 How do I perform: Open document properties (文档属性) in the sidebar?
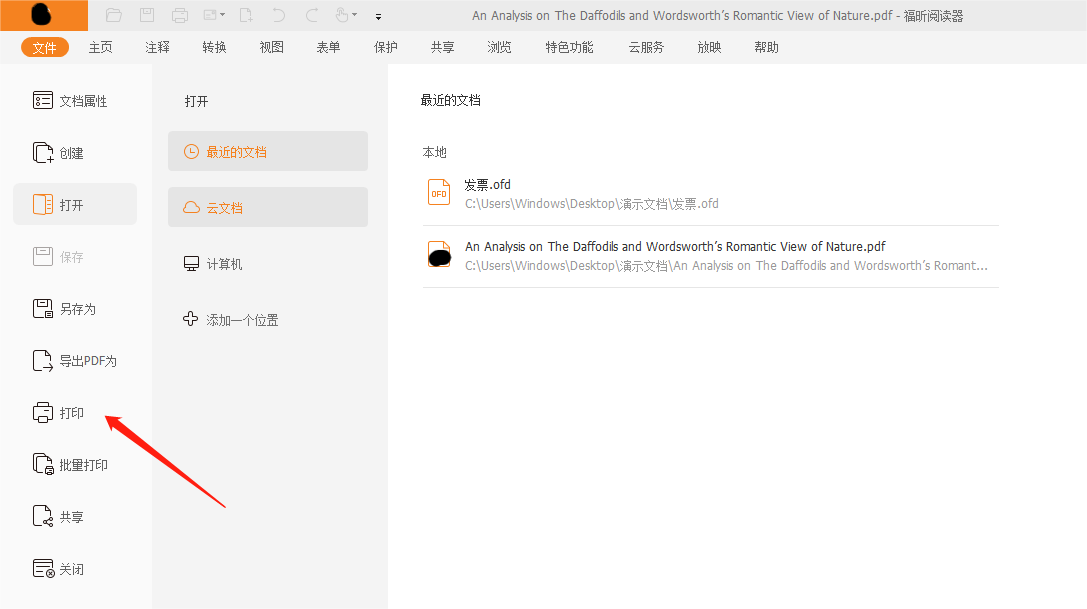click(x=75, y=100)
